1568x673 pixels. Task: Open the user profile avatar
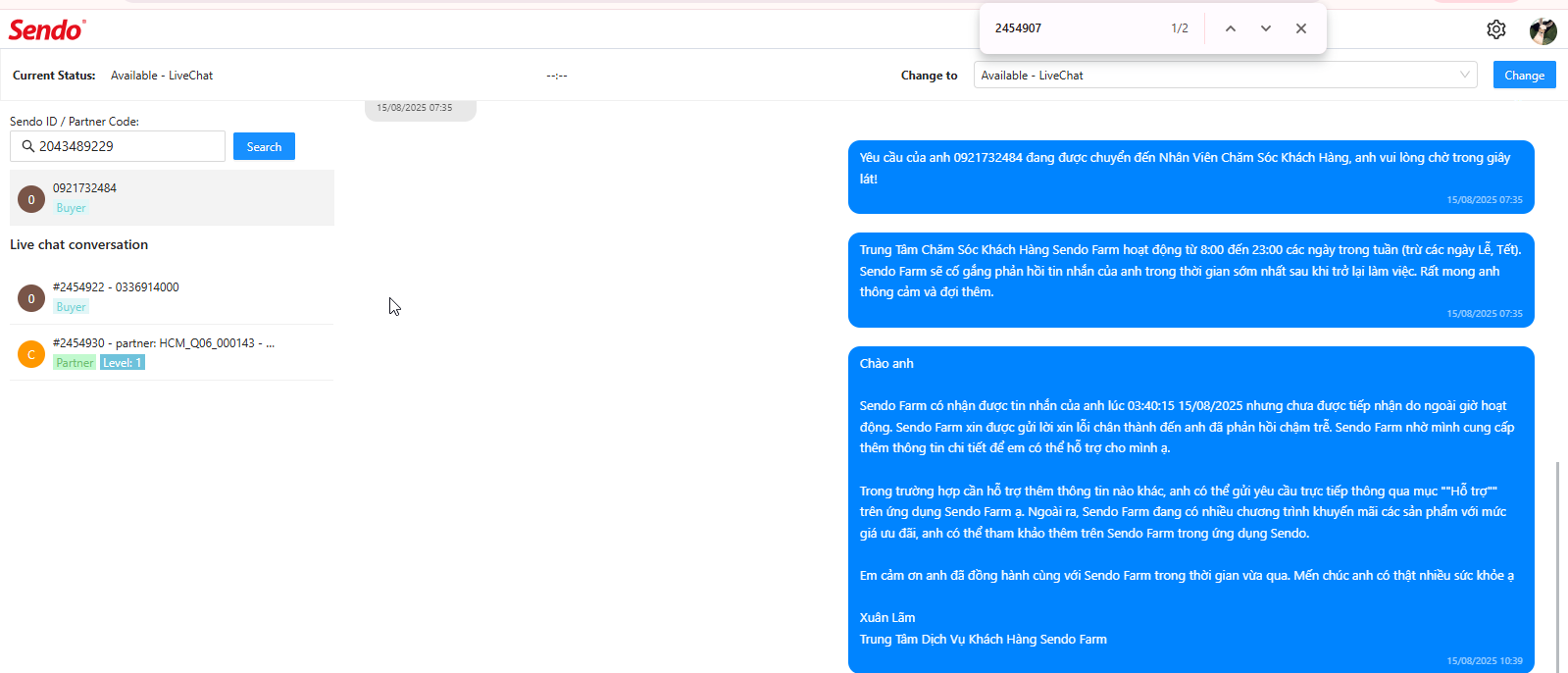[1543, 30]
